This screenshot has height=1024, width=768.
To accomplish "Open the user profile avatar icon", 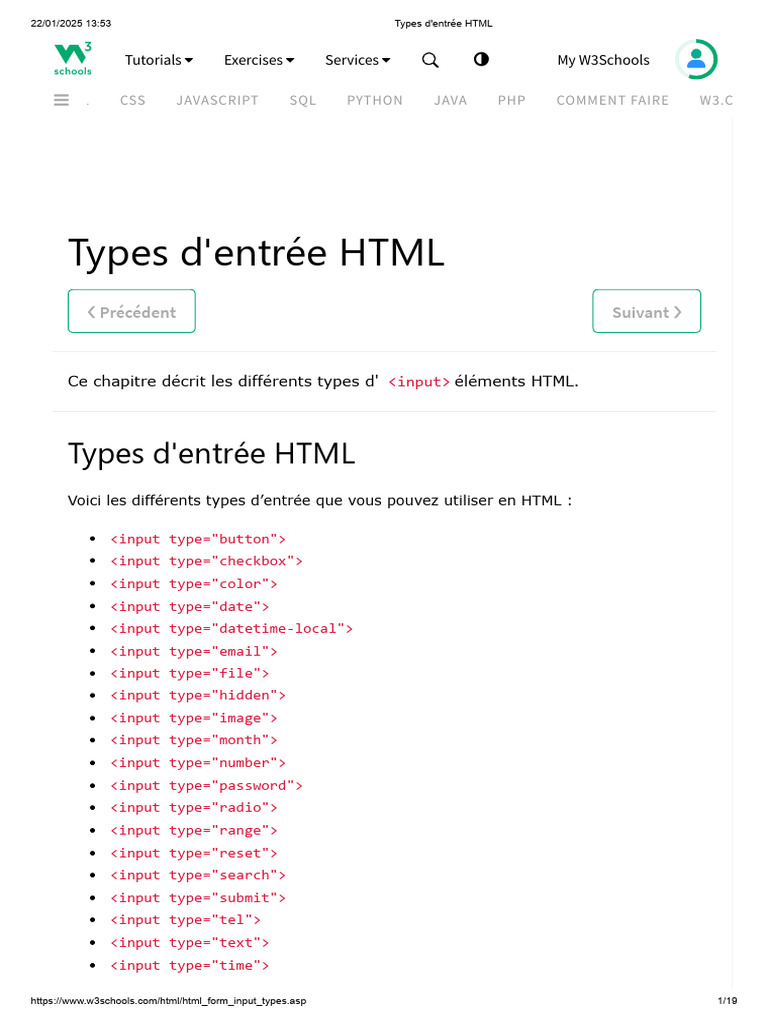I will point(696,60).
